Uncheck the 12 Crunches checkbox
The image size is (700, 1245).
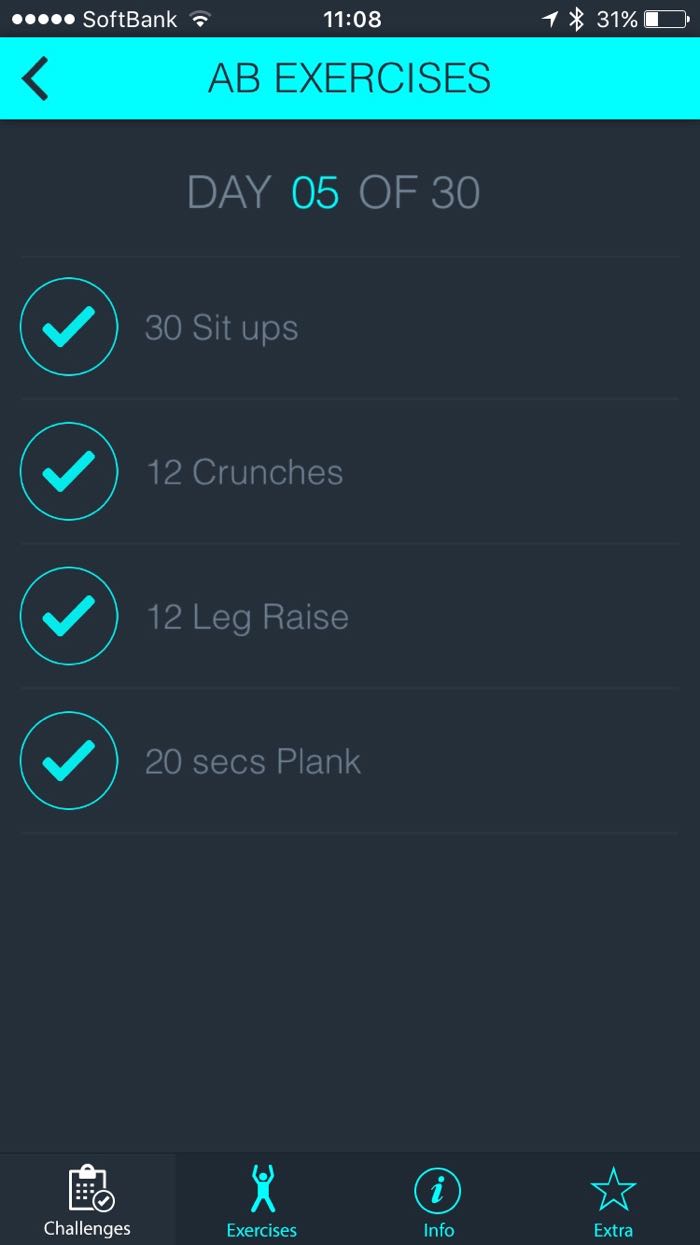[x=69, y=471]
